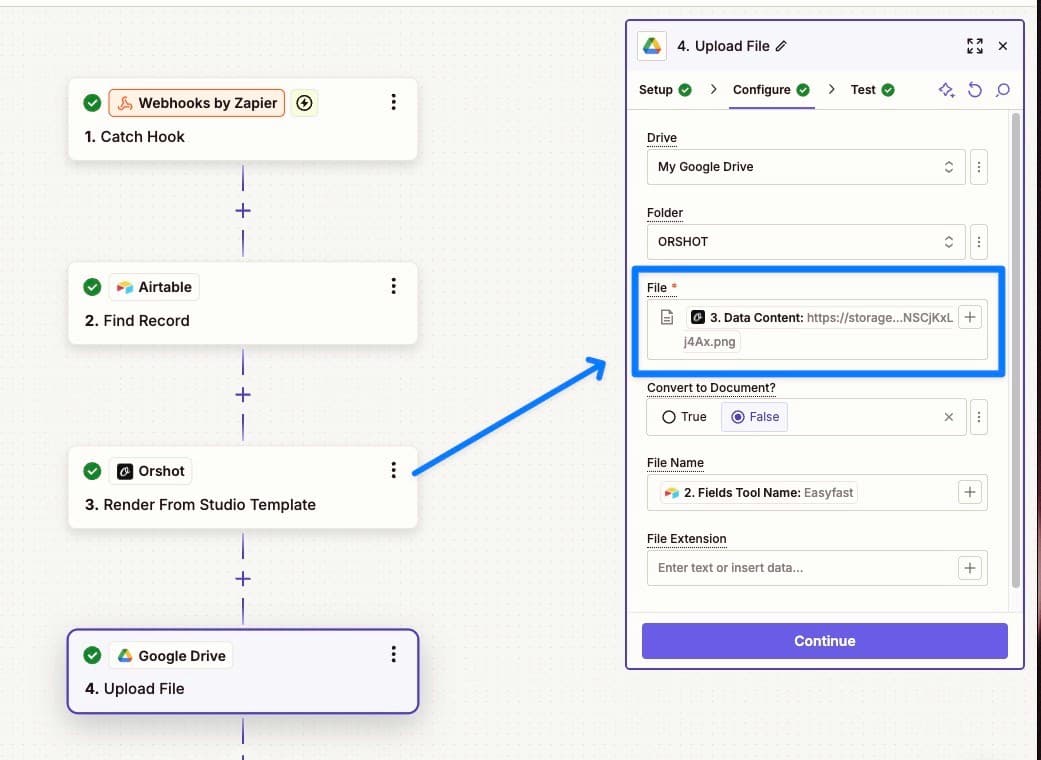Clear the Convert to Document selection
The image size is (1041, 760).
point(949,417)
